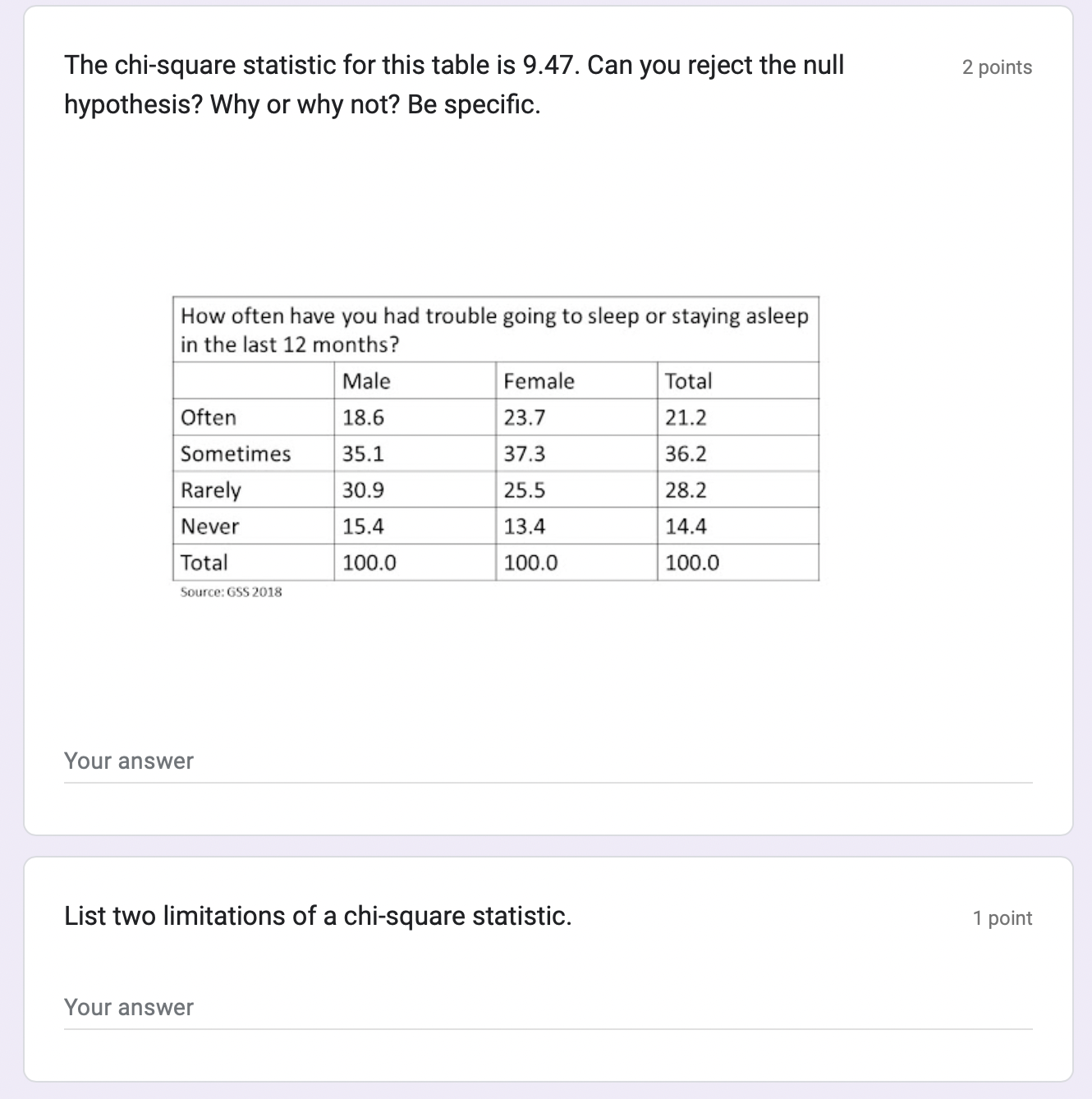Click the 'Often' row in the table
1092x1099 pixels.
coord(205,417)
